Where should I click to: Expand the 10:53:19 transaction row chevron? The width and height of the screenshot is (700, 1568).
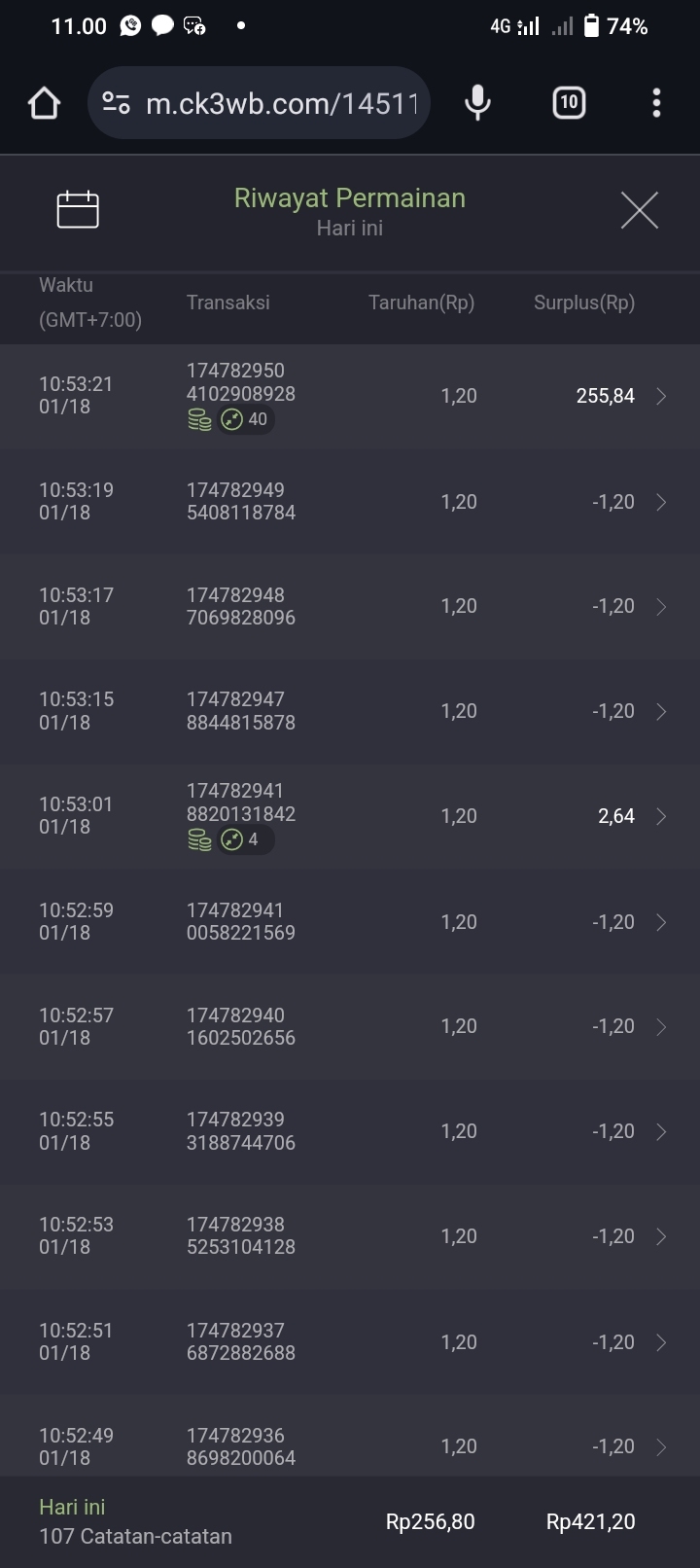coord(661,502)
